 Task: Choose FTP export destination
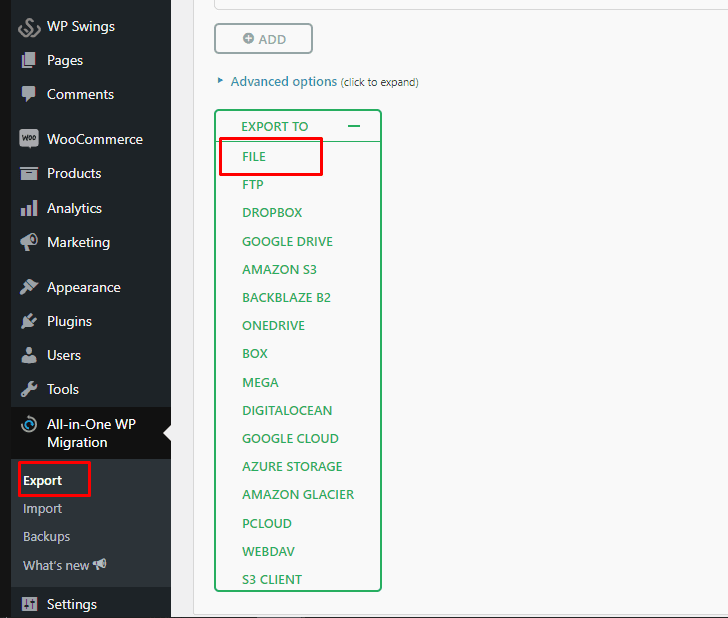point(253,185)
